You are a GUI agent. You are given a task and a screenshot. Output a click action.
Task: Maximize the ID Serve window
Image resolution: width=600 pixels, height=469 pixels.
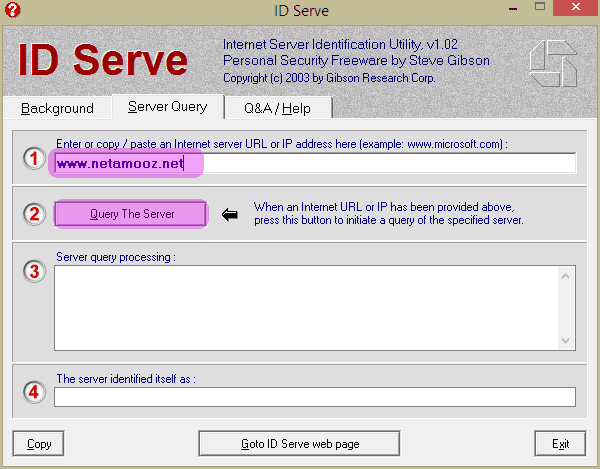pos(540,7)
